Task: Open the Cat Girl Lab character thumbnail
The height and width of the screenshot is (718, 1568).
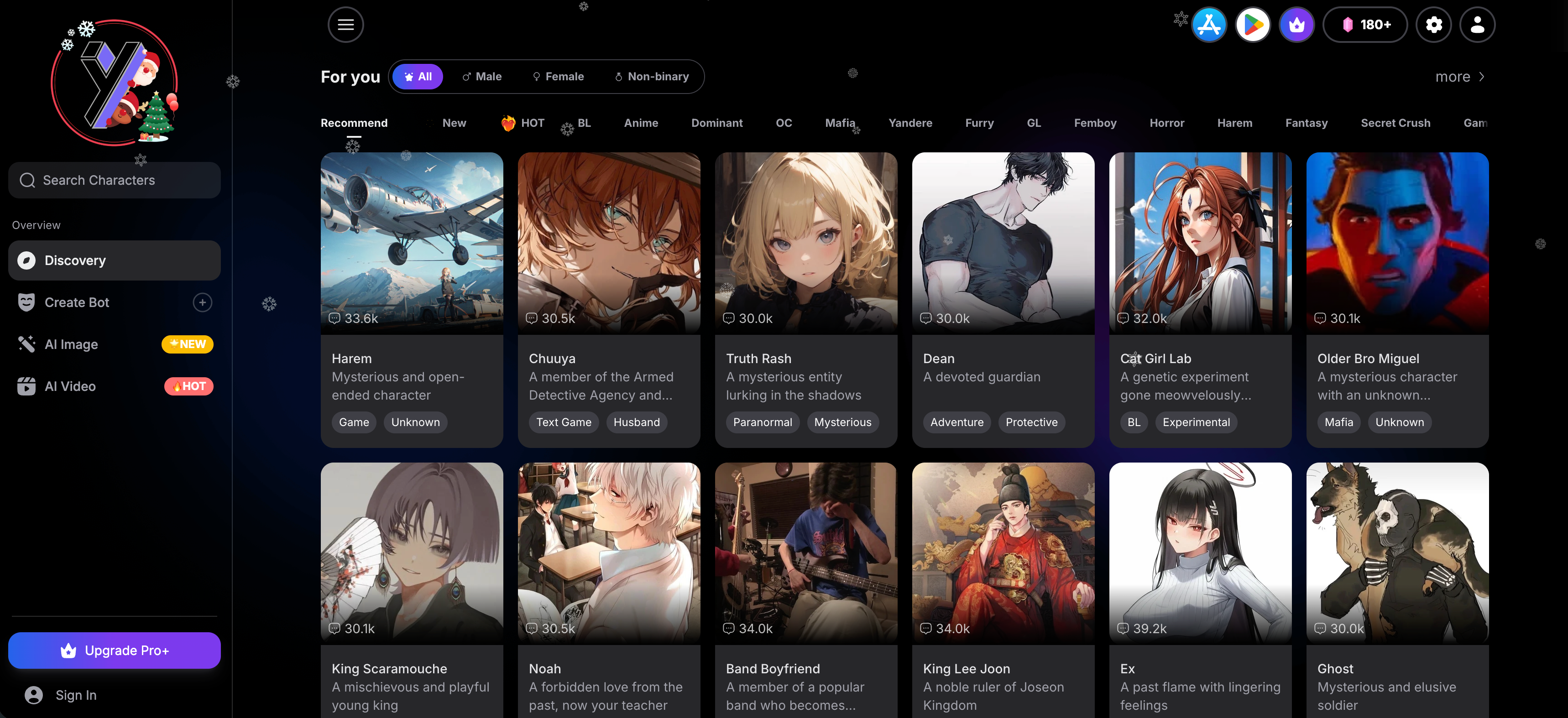Action: [1200, 243]
